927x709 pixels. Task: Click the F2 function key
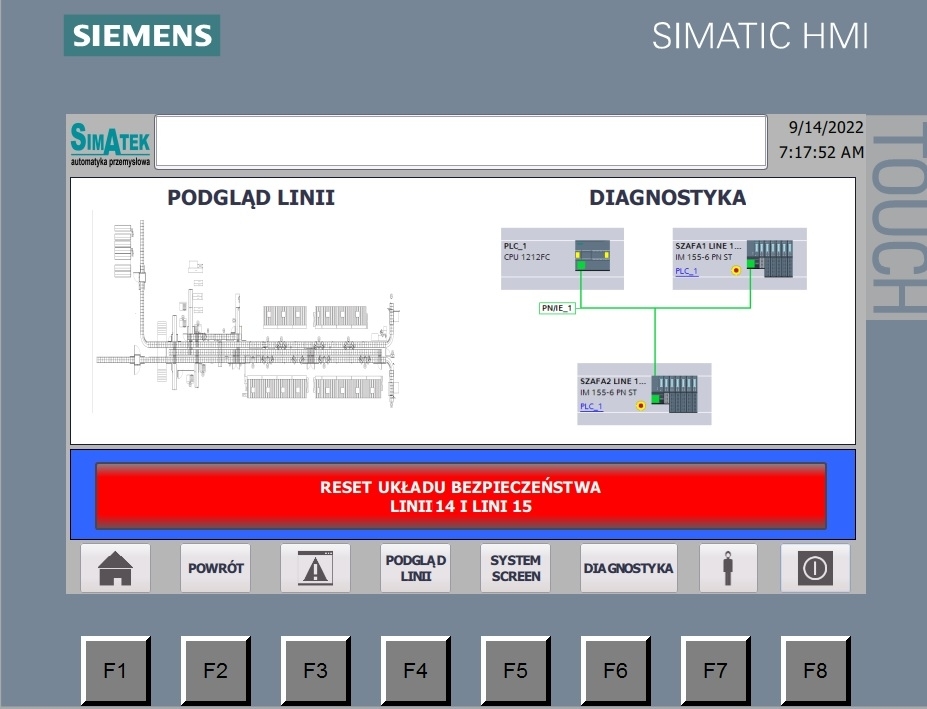215,671
